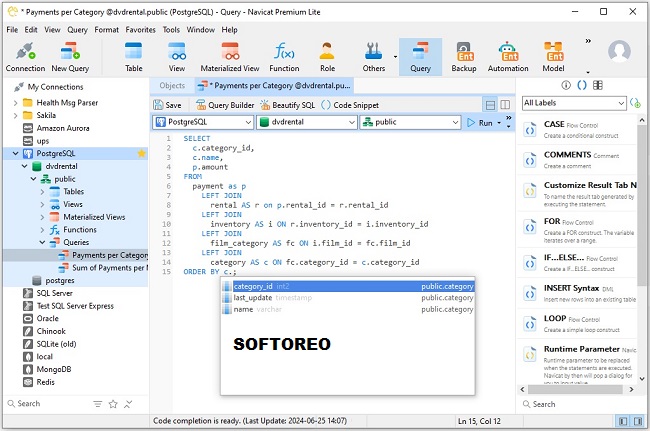Viewport: 650px width, 431px height.
Task: Insert the LOOP snippet
Action: click(x=578, y=324)
